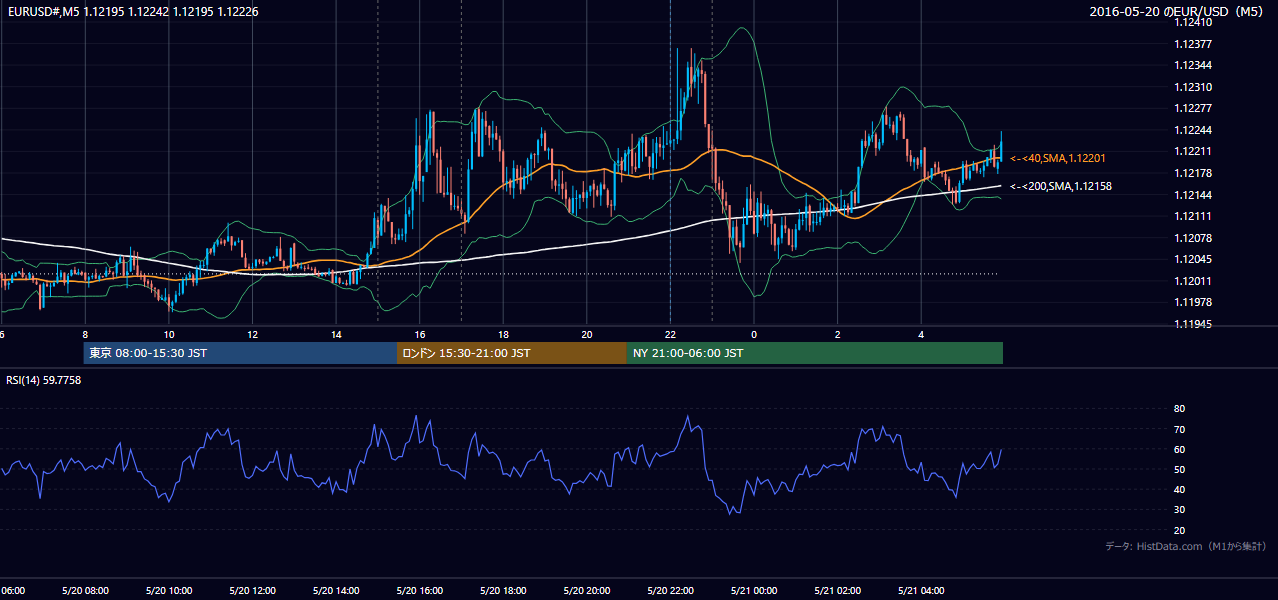Viewport: 1278px width, 600px height.
Task: Click the 5/20 20:00 bottom time label
Action: 586,591
